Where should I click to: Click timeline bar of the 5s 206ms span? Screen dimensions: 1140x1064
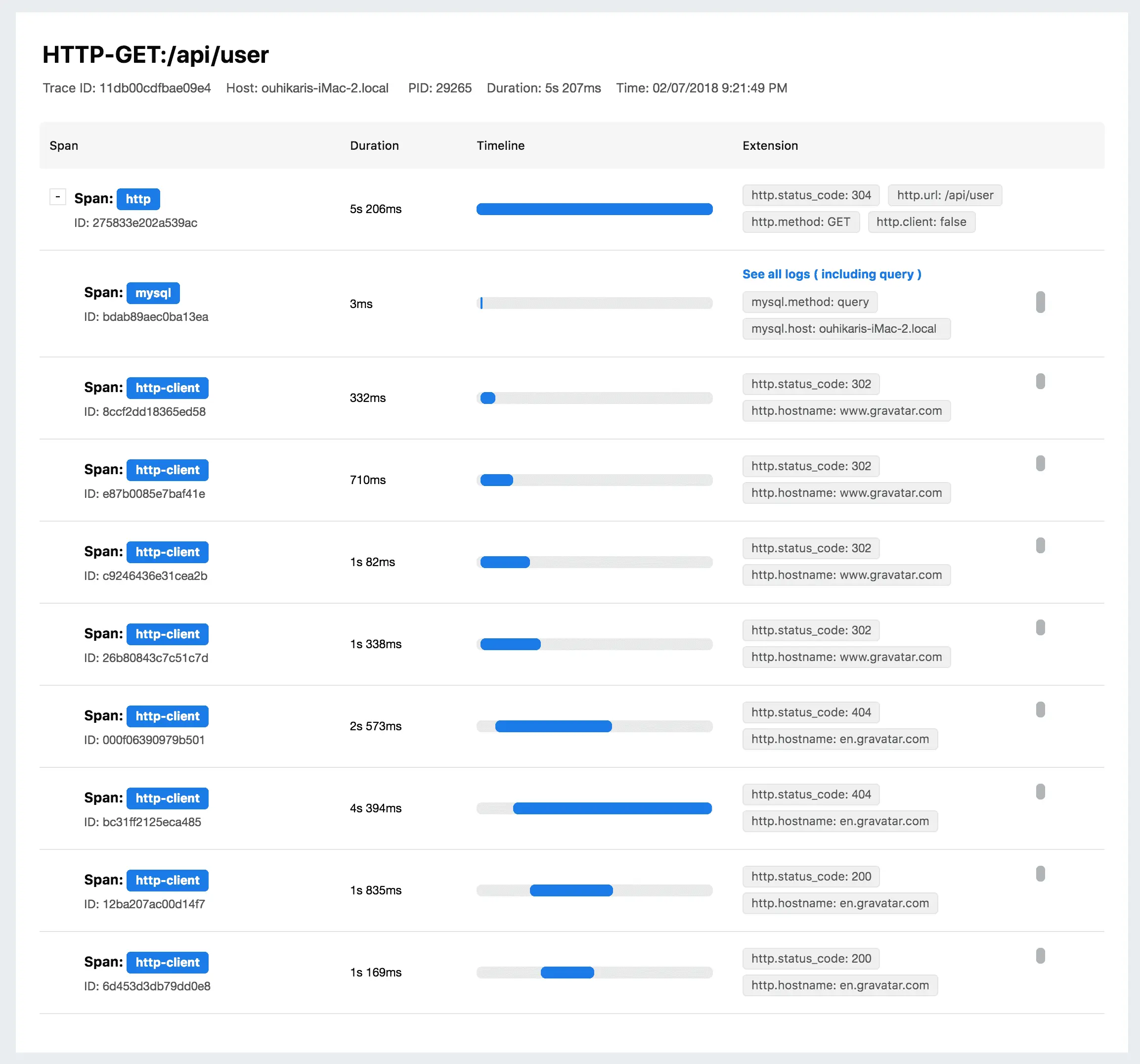click(x=594, y=209)
